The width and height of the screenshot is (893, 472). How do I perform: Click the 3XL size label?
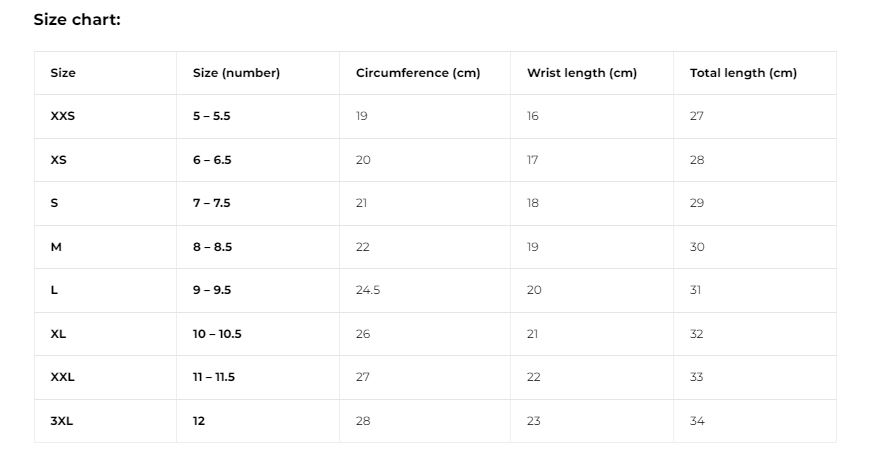click(x=62, y=421)
